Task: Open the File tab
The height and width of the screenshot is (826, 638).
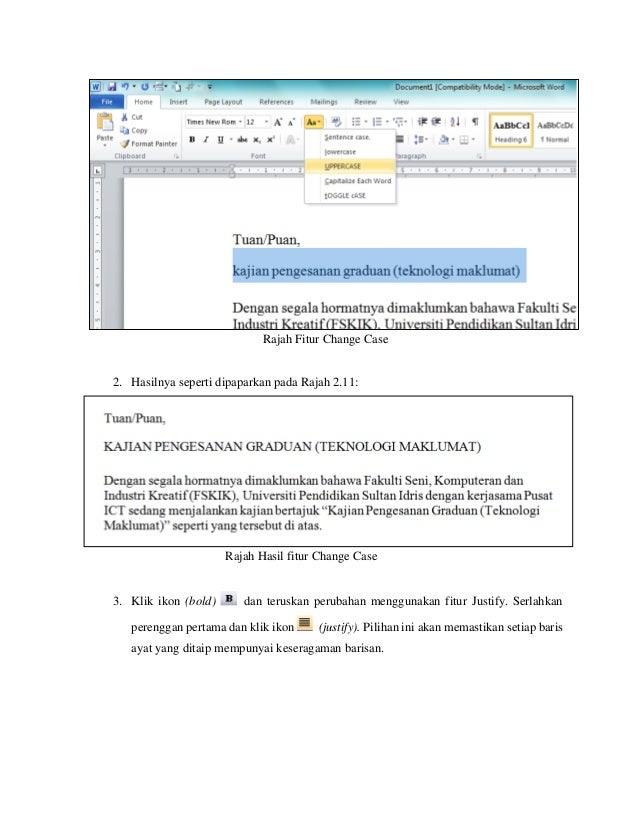Action: (107, 102)
